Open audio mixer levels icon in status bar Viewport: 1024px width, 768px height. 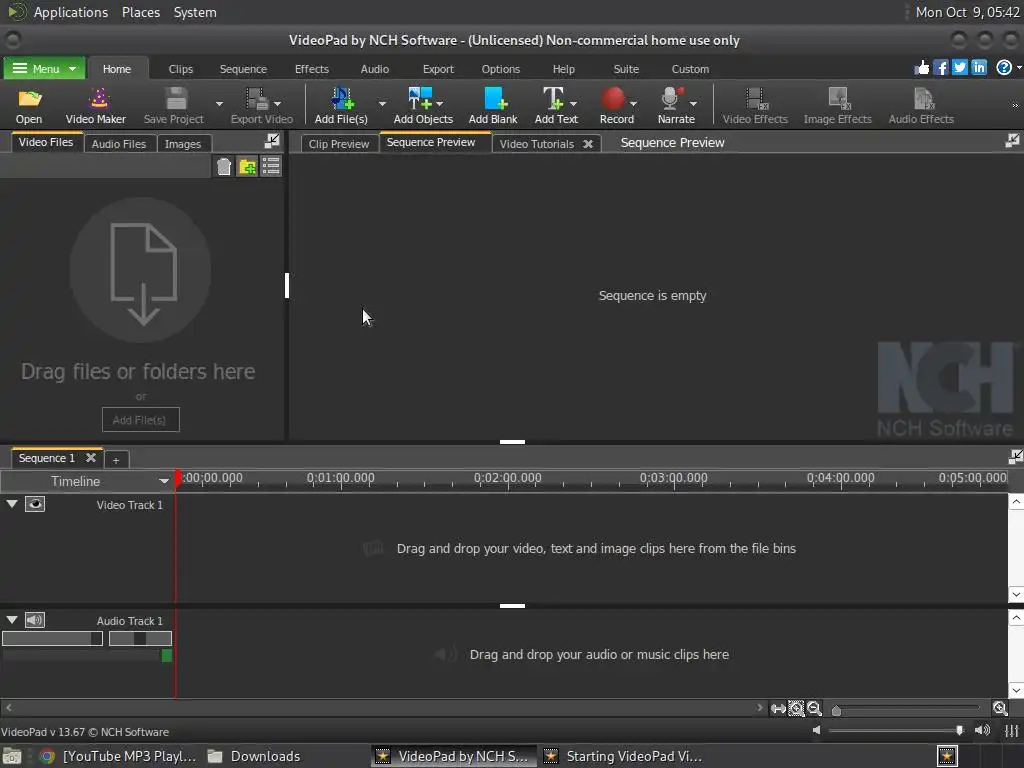pos(1012,730)
